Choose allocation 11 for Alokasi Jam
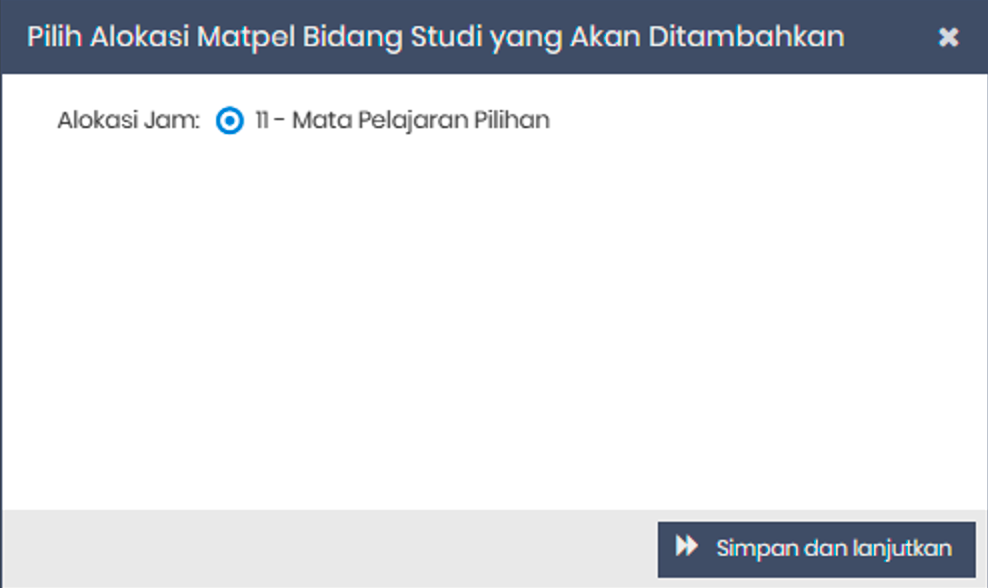Screen dimensions: 988x588 [x=229, y=120]
